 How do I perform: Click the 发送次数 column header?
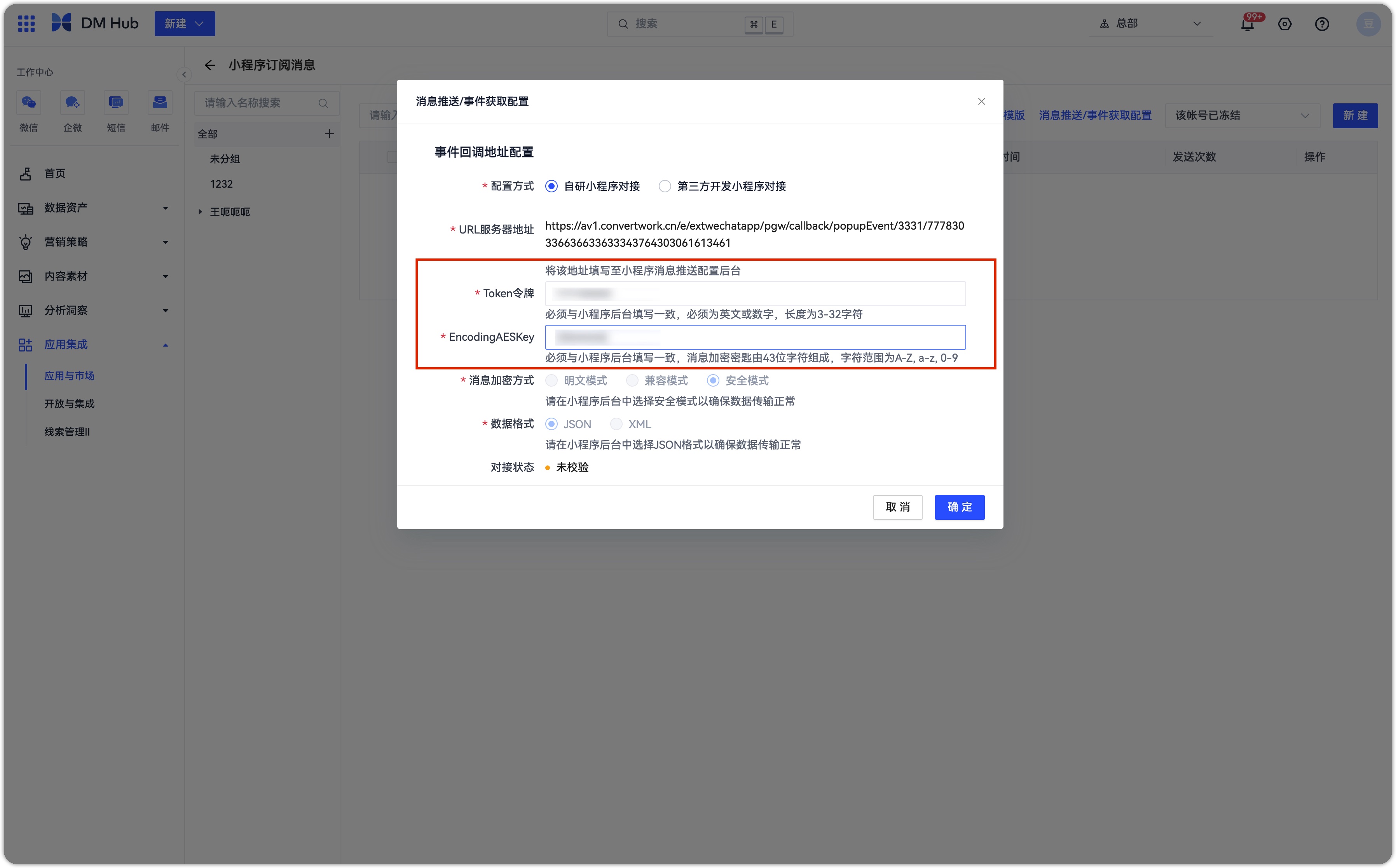[1194, 157]
